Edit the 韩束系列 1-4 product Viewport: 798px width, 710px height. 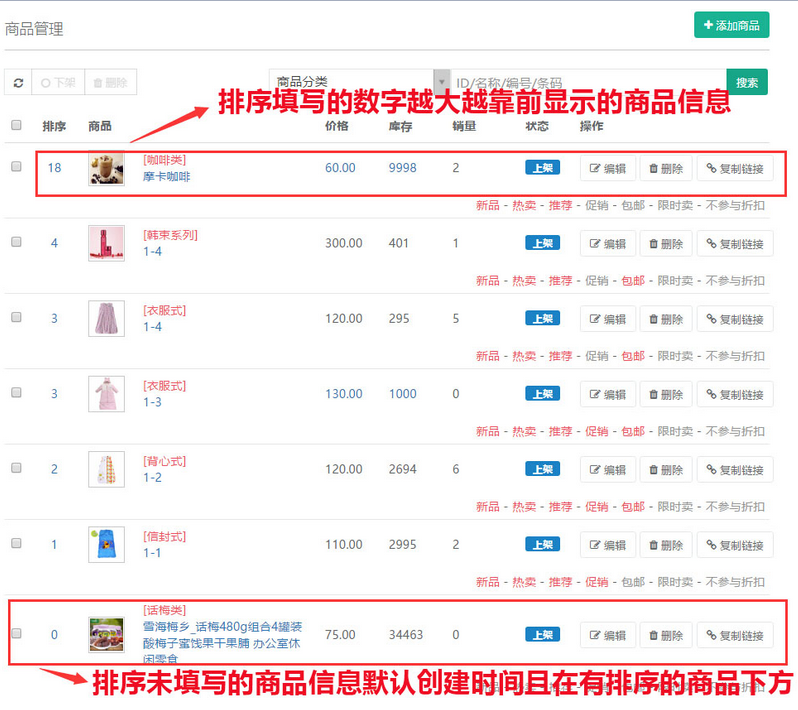[608, 244]
